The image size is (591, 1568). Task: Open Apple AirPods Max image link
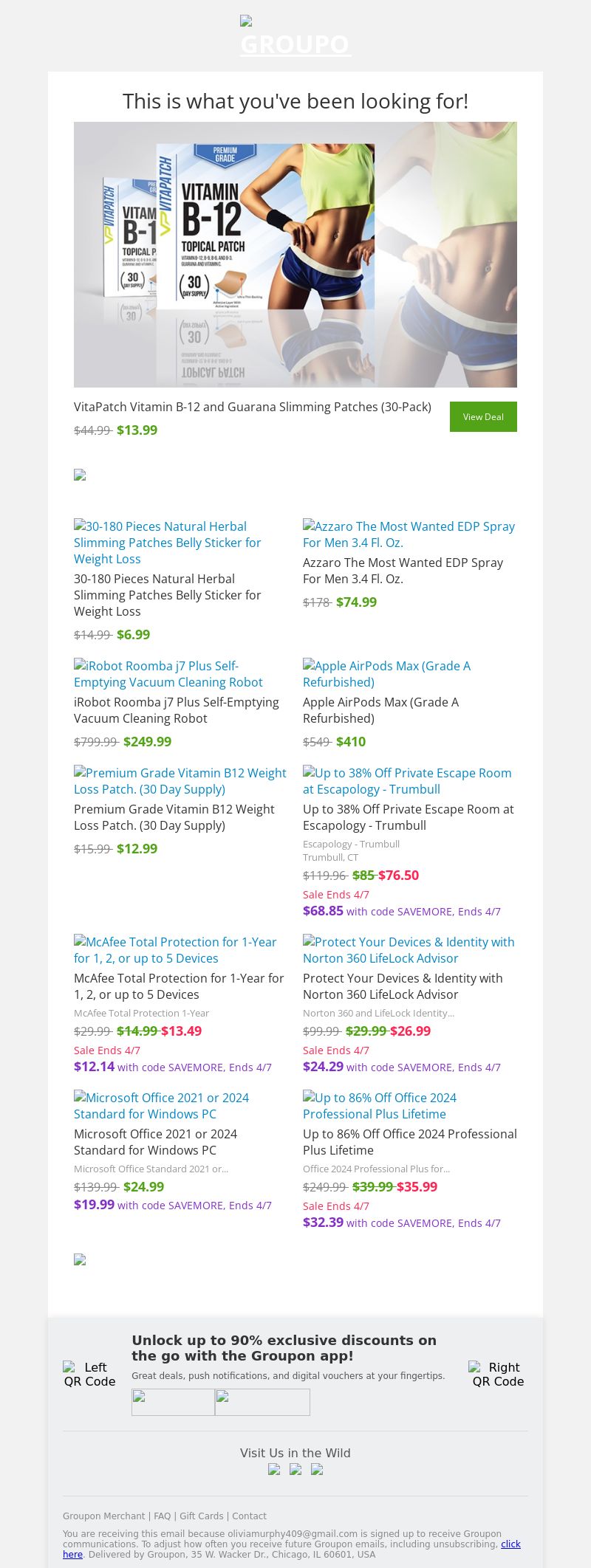[x=386, y=674]
